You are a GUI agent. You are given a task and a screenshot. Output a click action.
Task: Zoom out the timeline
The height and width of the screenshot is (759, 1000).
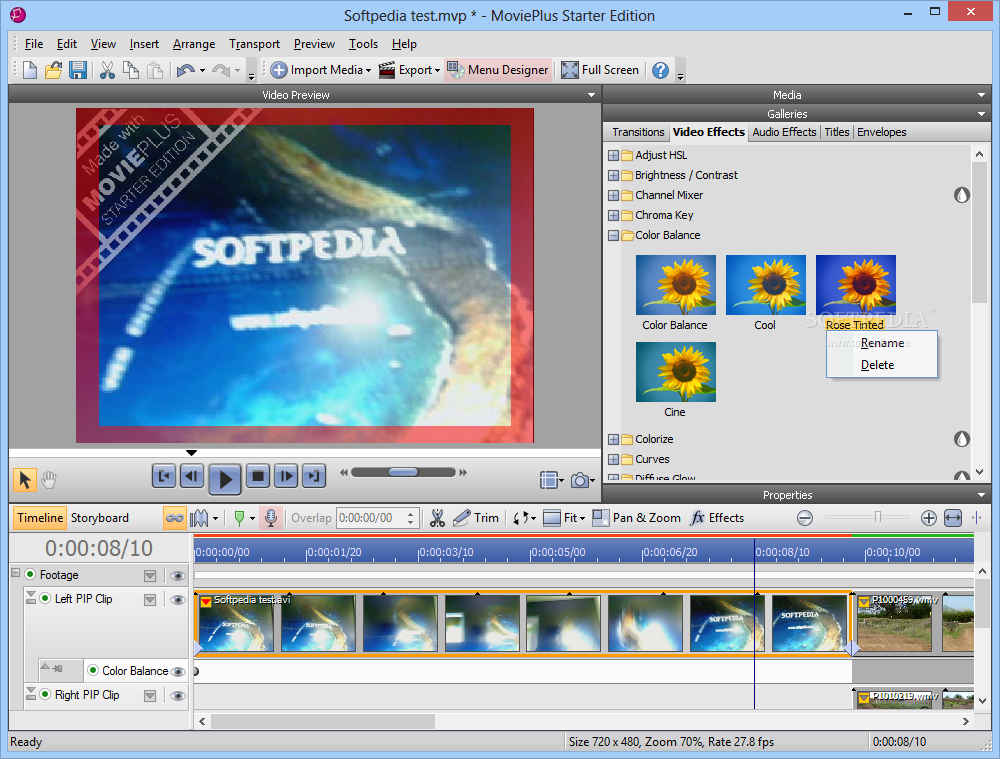coord(805,518)
